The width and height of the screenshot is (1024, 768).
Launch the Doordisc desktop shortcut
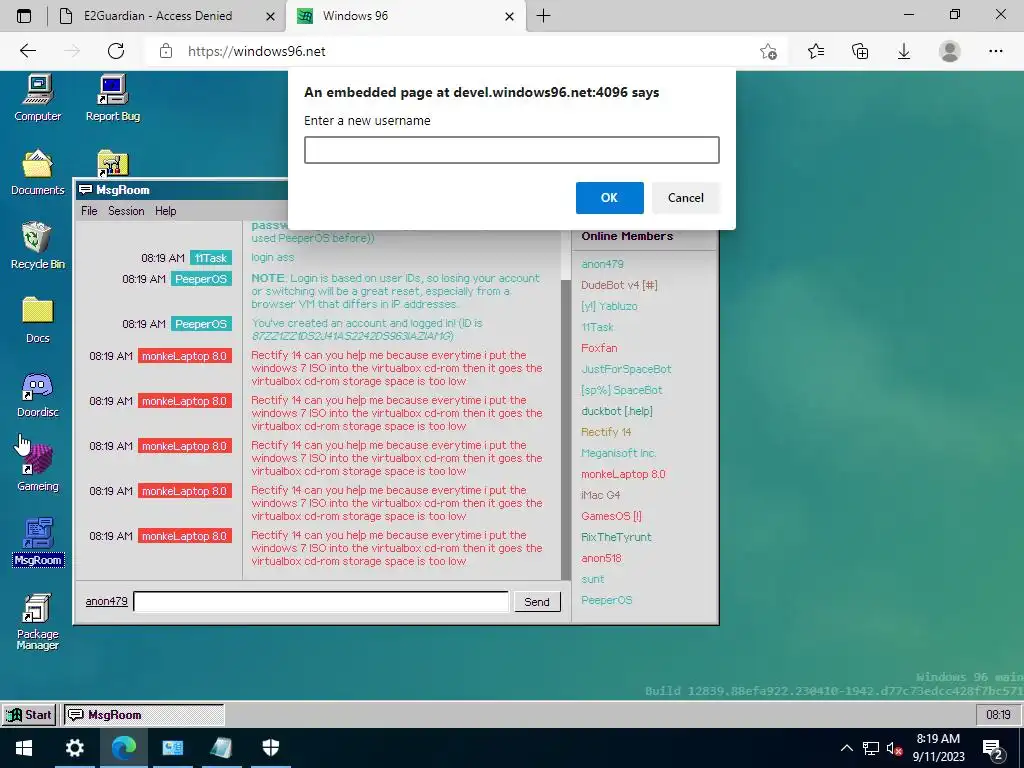pyautogui.click(x=37, y=394)
